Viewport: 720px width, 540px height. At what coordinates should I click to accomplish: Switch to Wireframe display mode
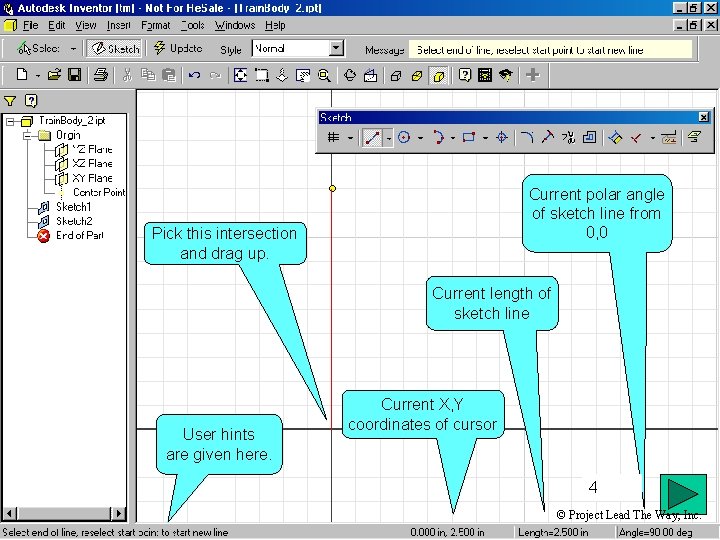point(396,75)
